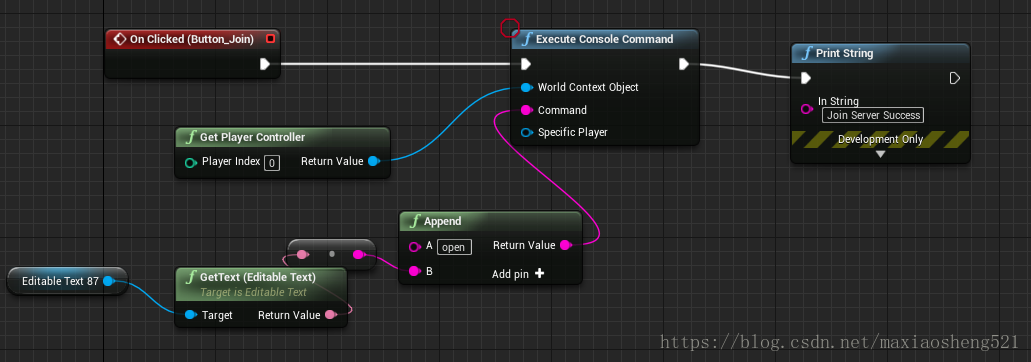Click the red delegate pin on On Clicked node
The image size is (1031, 362).
(270, 39)
